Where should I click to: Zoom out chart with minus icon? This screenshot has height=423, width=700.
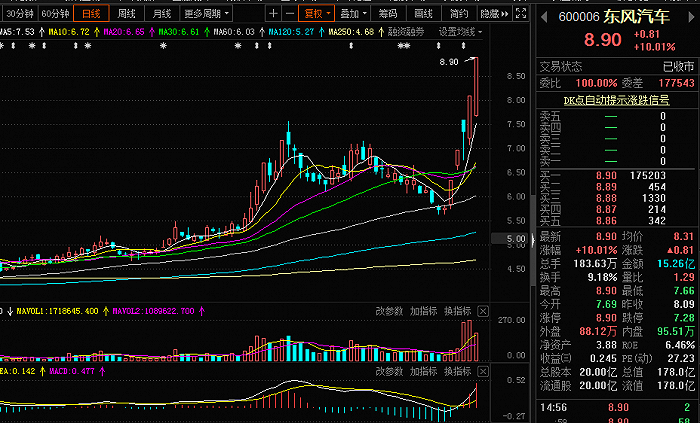click(x=290, y=14)
